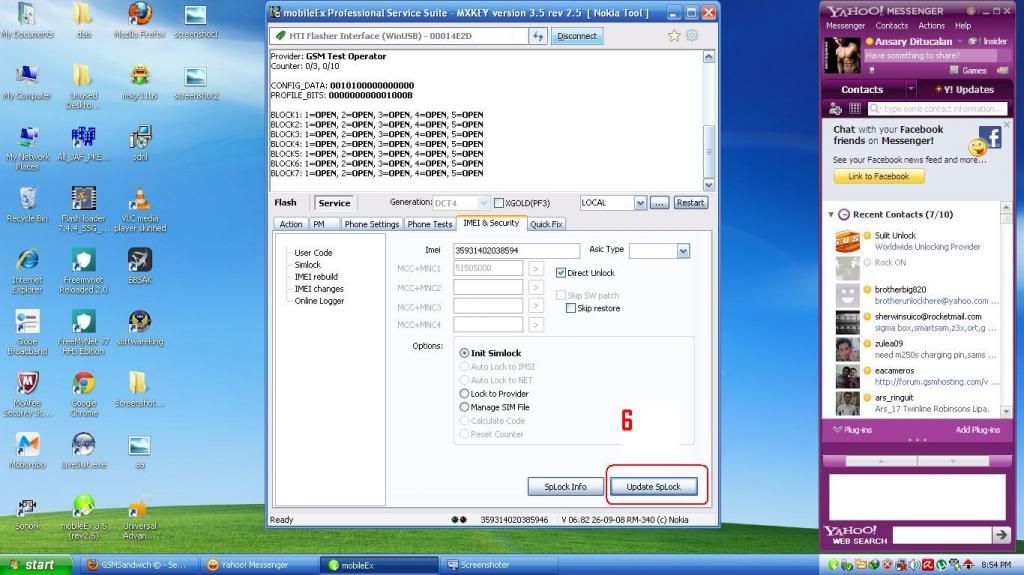
Task: Uncheck the Direct Unlock checkbox
Action: click(x=560, y=272)
